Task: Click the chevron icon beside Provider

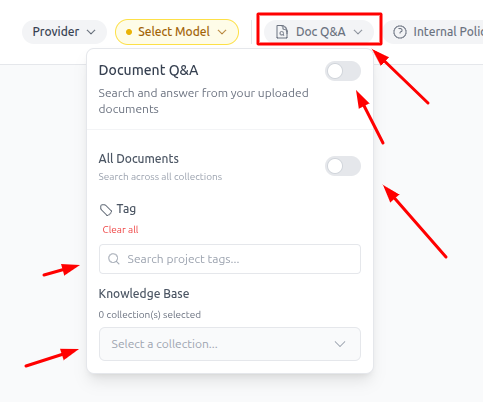Action: [91, 32]
